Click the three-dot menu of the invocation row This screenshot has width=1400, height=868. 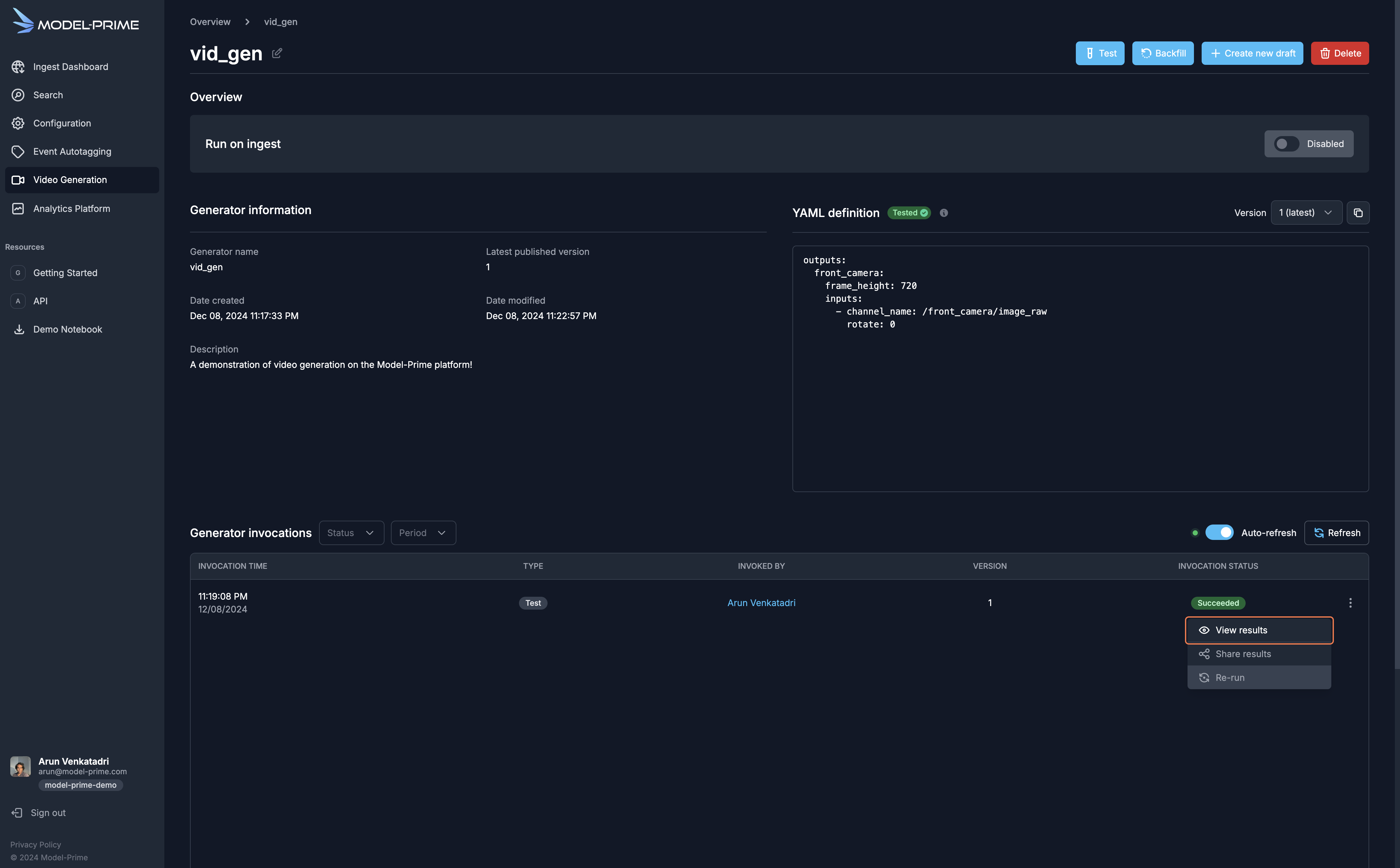[x=1350, y=603]
